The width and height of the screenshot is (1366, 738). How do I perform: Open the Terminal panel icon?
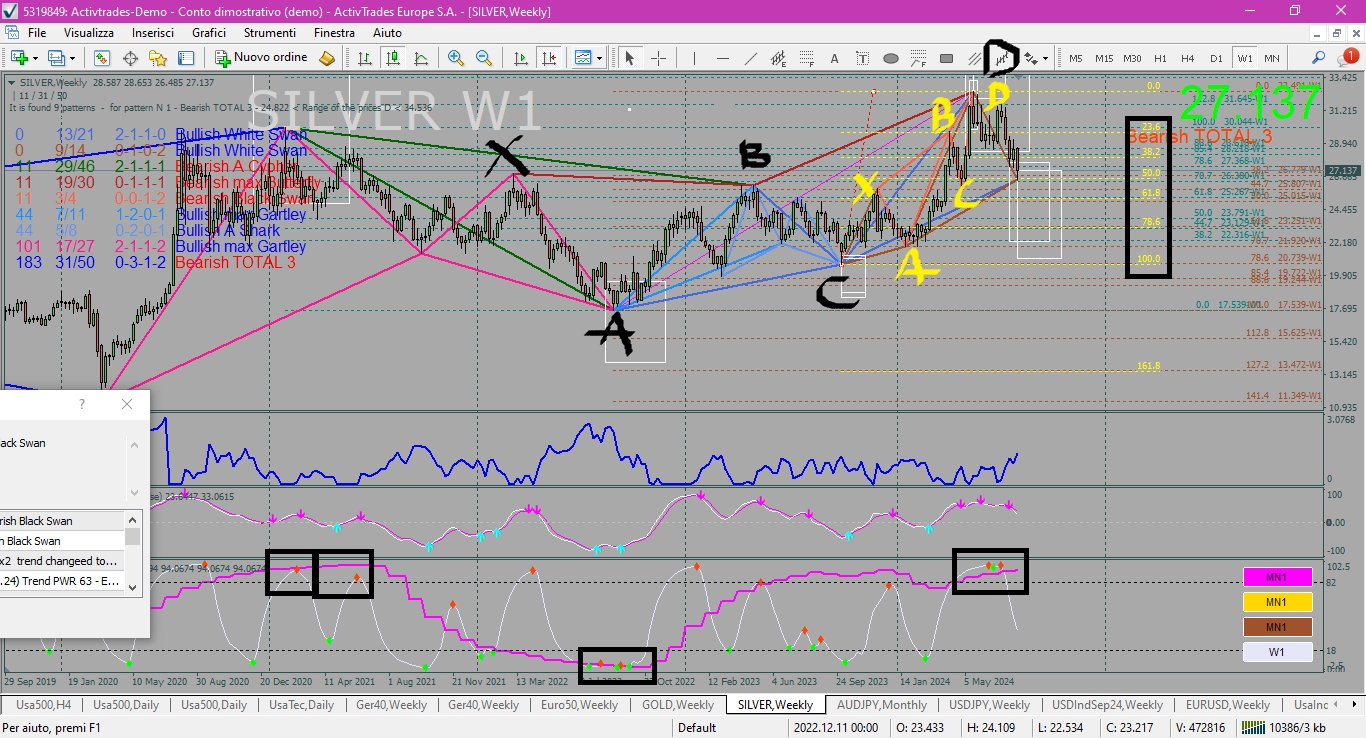(186, 58)
